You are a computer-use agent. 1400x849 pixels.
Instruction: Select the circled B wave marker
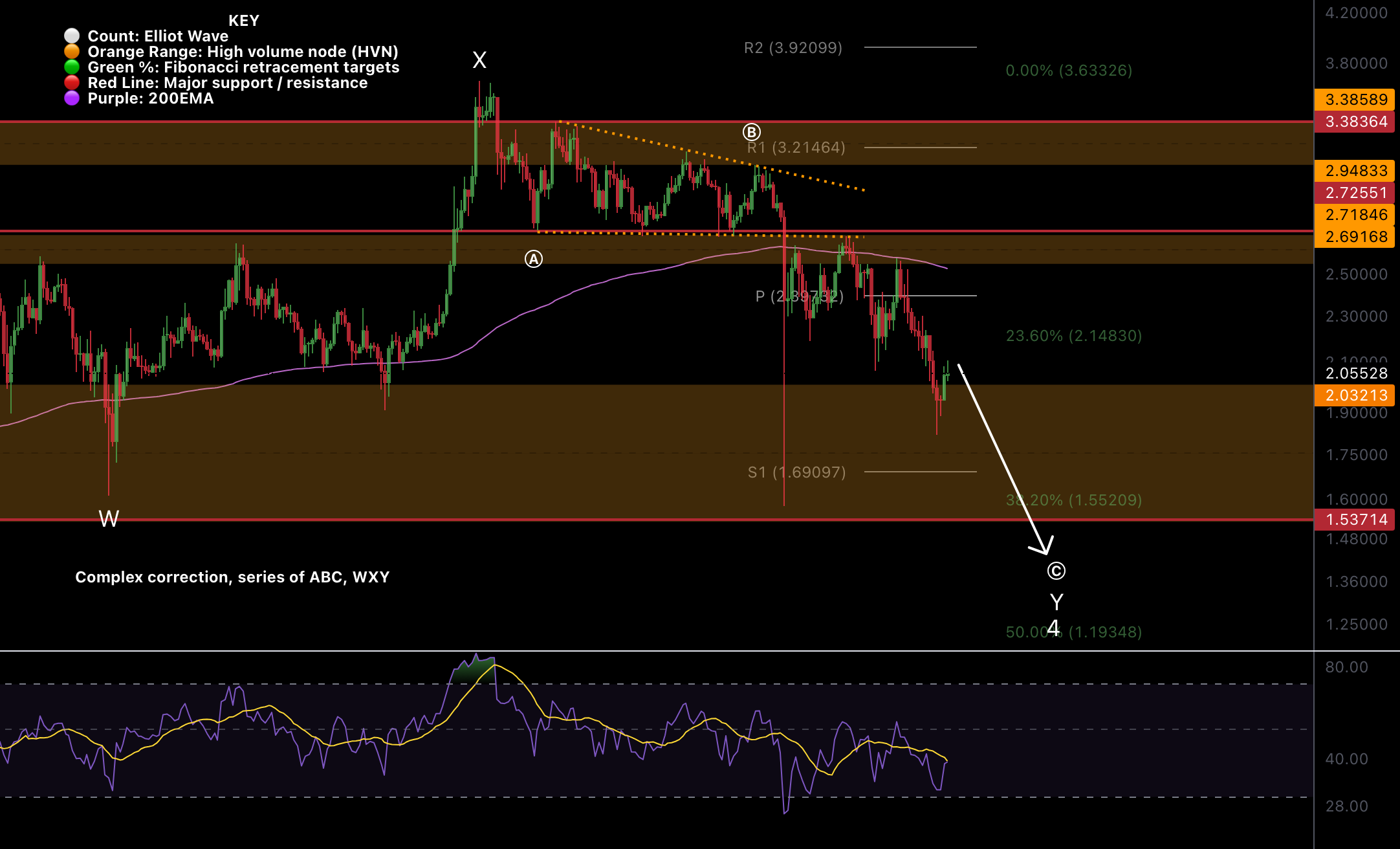point(751,133)
